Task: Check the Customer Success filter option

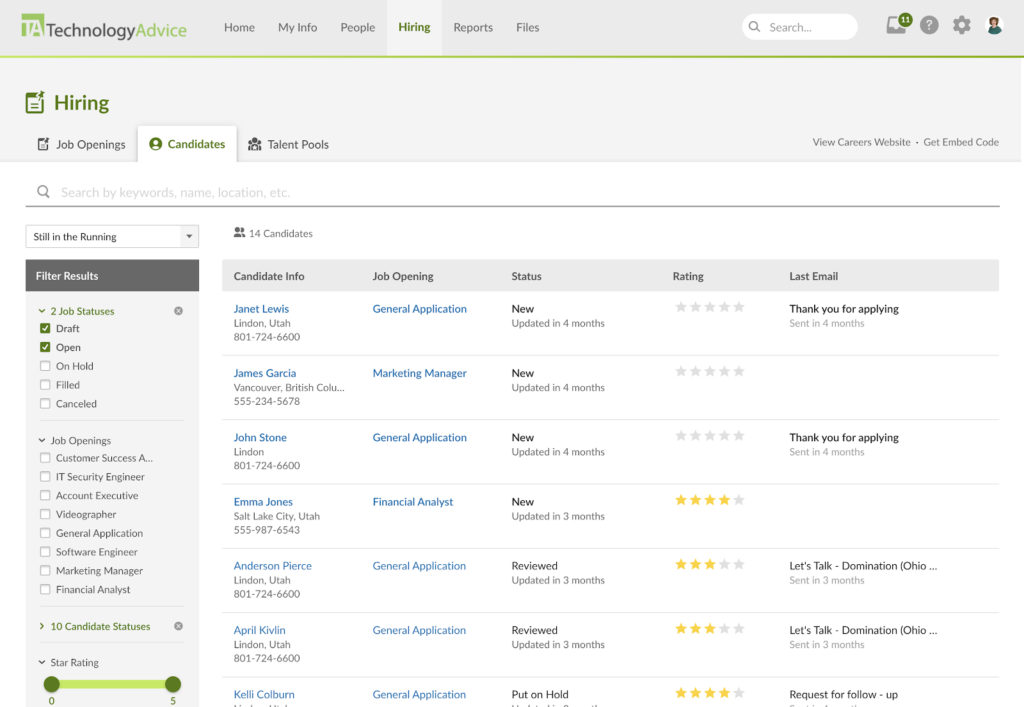Action: [45, 458]
